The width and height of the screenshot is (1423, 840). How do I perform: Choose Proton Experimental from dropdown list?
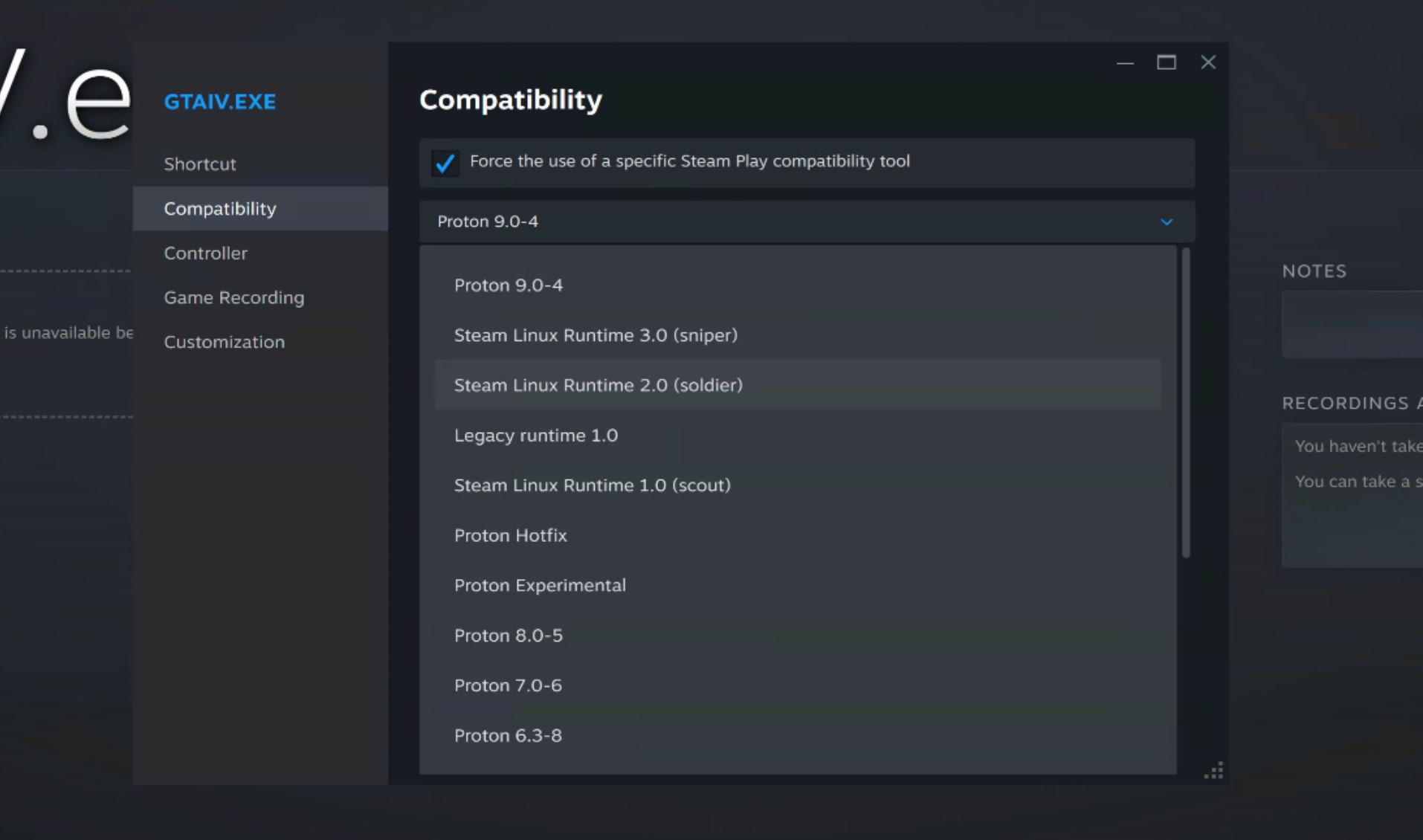coord(540,586)
